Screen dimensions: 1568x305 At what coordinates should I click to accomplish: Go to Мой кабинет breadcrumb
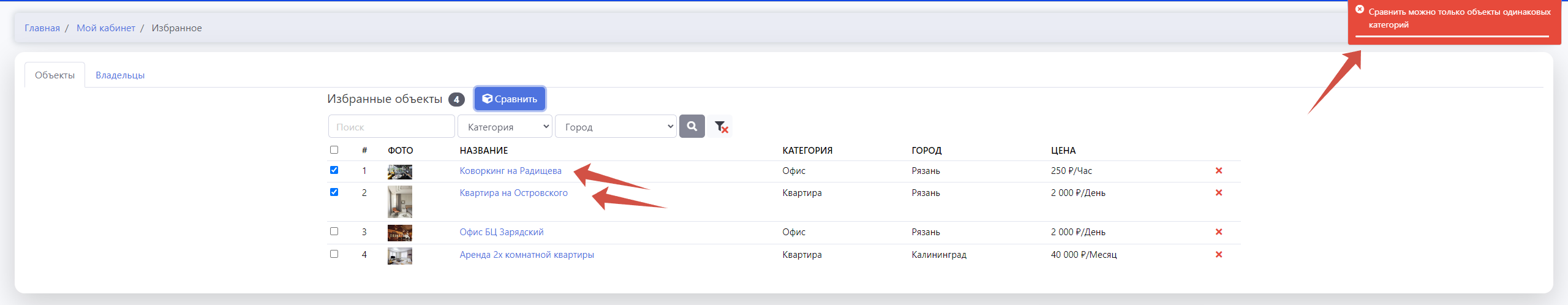coord(105,28)
